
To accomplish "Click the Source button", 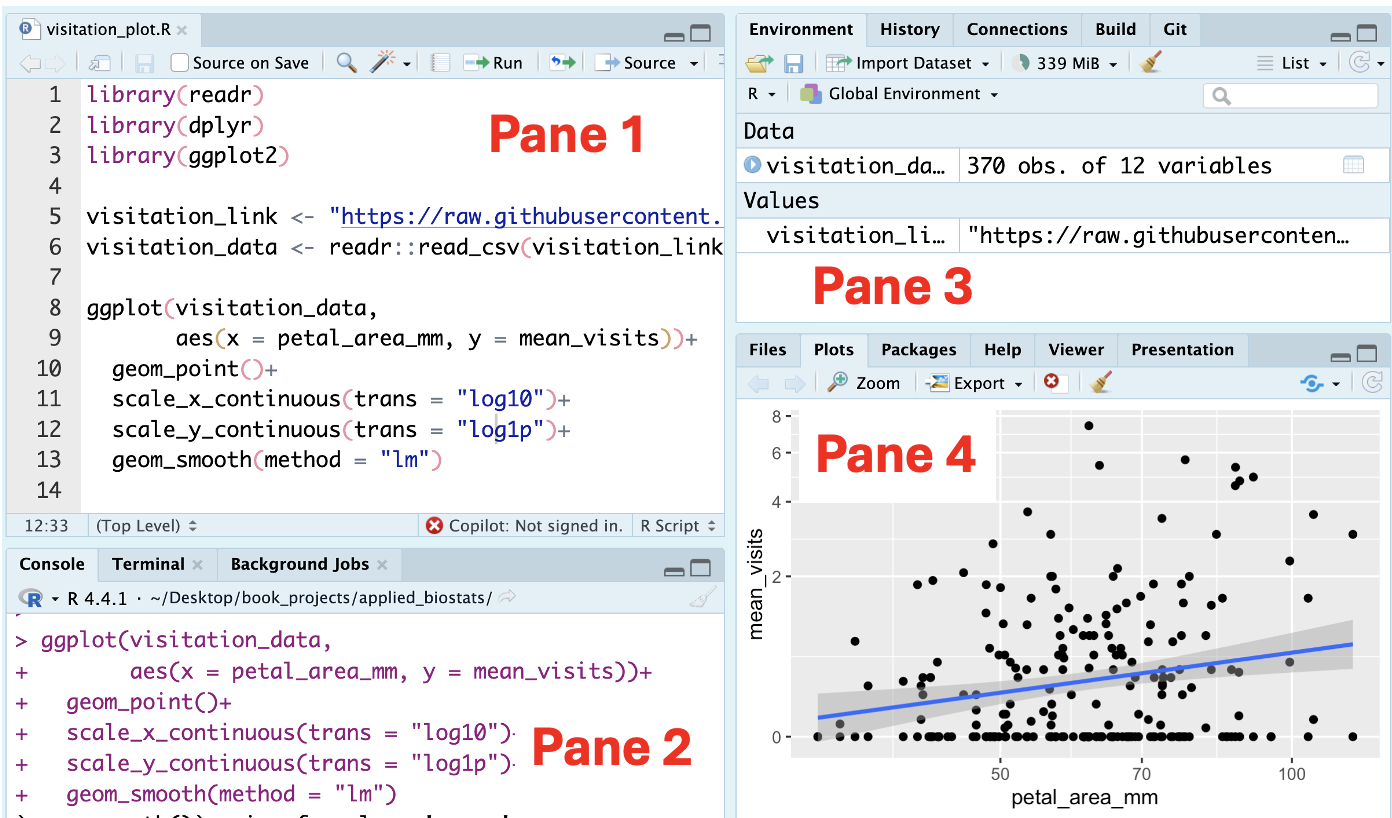I will [x=636, y=63].
